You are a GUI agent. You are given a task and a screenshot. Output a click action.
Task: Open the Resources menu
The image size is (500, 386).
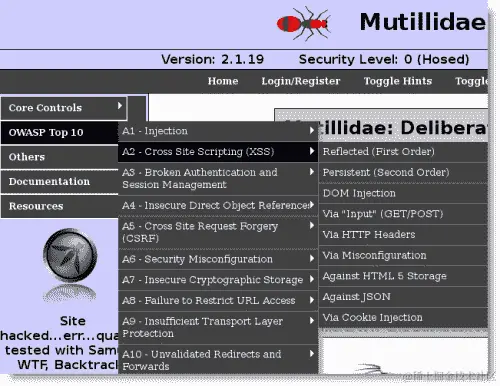click(x=60, y=206)
